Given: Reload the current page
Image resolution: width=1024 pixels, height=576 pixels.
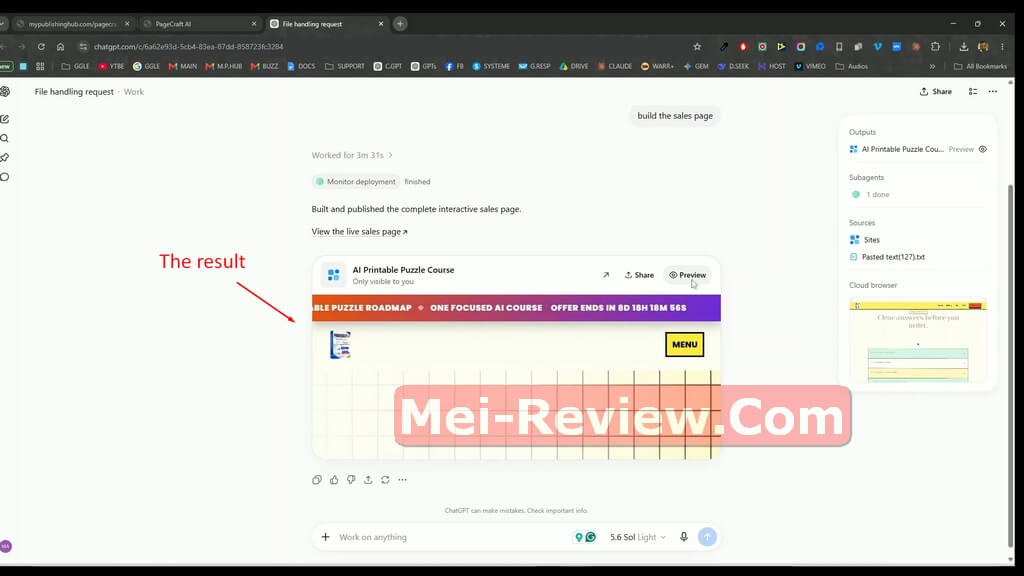Looking at the screenshot, I should coord(41,46).
